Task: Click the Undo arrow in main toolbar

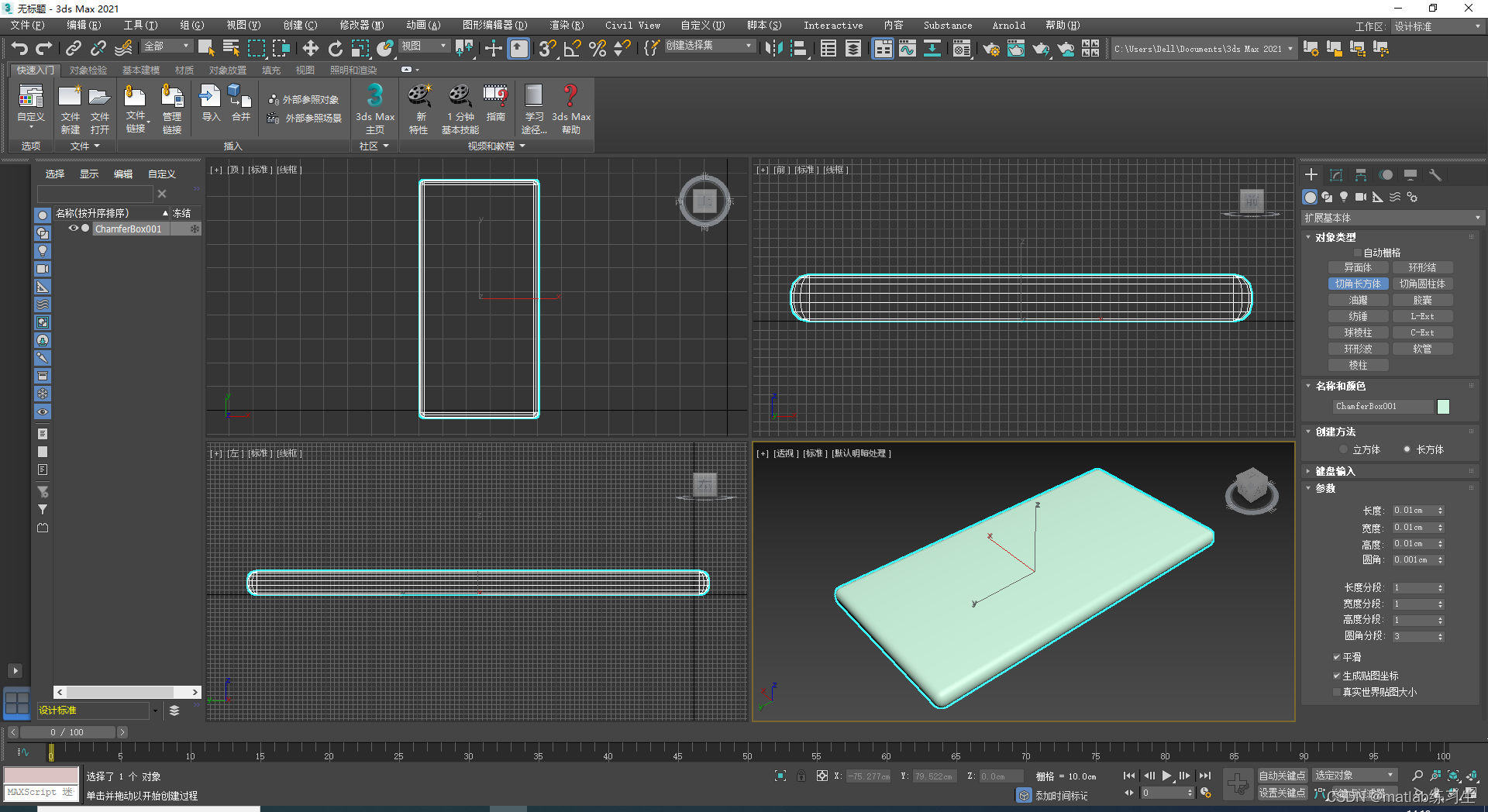Action: [19, 49]
